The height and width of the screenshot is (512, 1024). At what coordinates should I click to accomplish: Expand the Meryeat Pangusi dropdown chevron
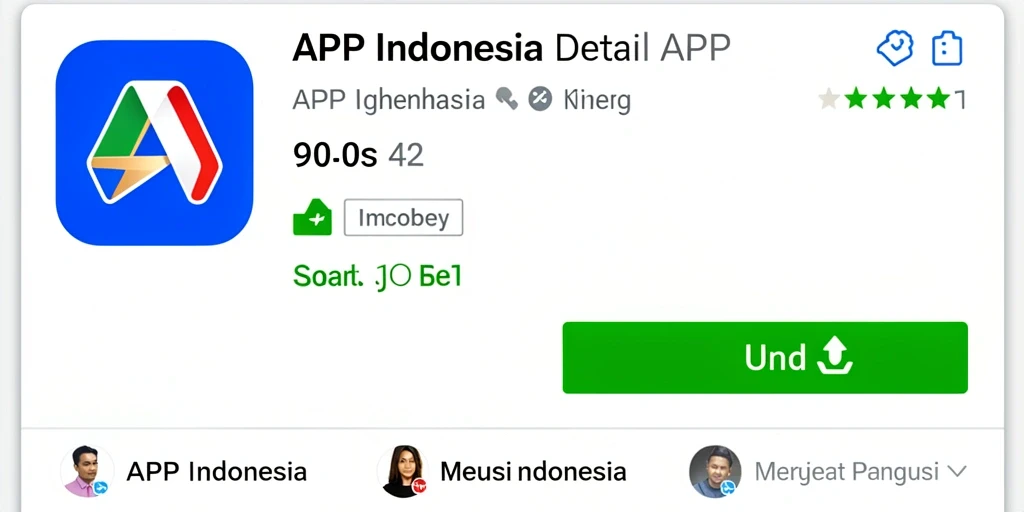pyautogui.click(x=956, y=471)
